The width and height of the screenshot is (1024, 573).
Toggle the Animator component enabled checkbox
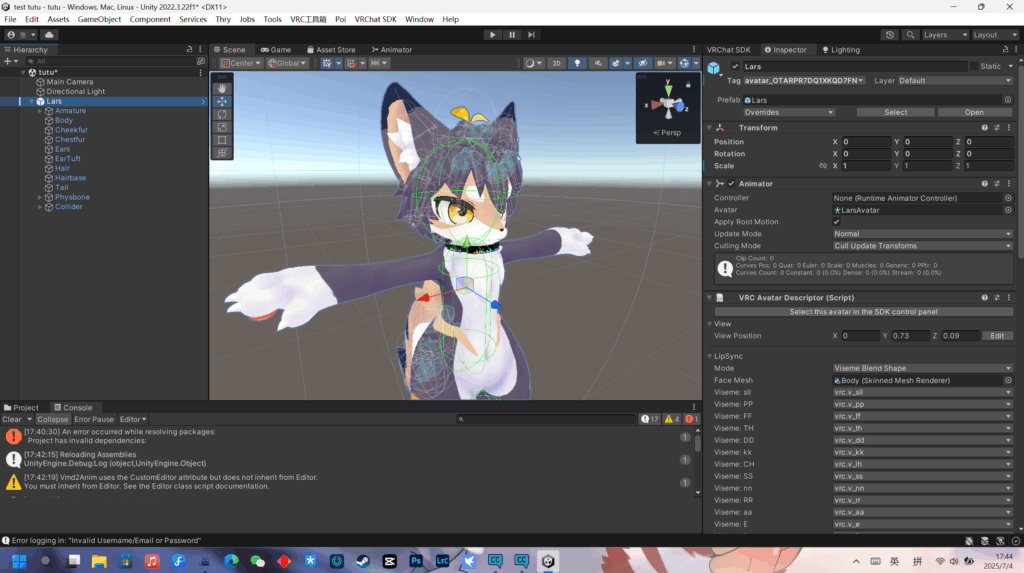(x=731, y=184)
